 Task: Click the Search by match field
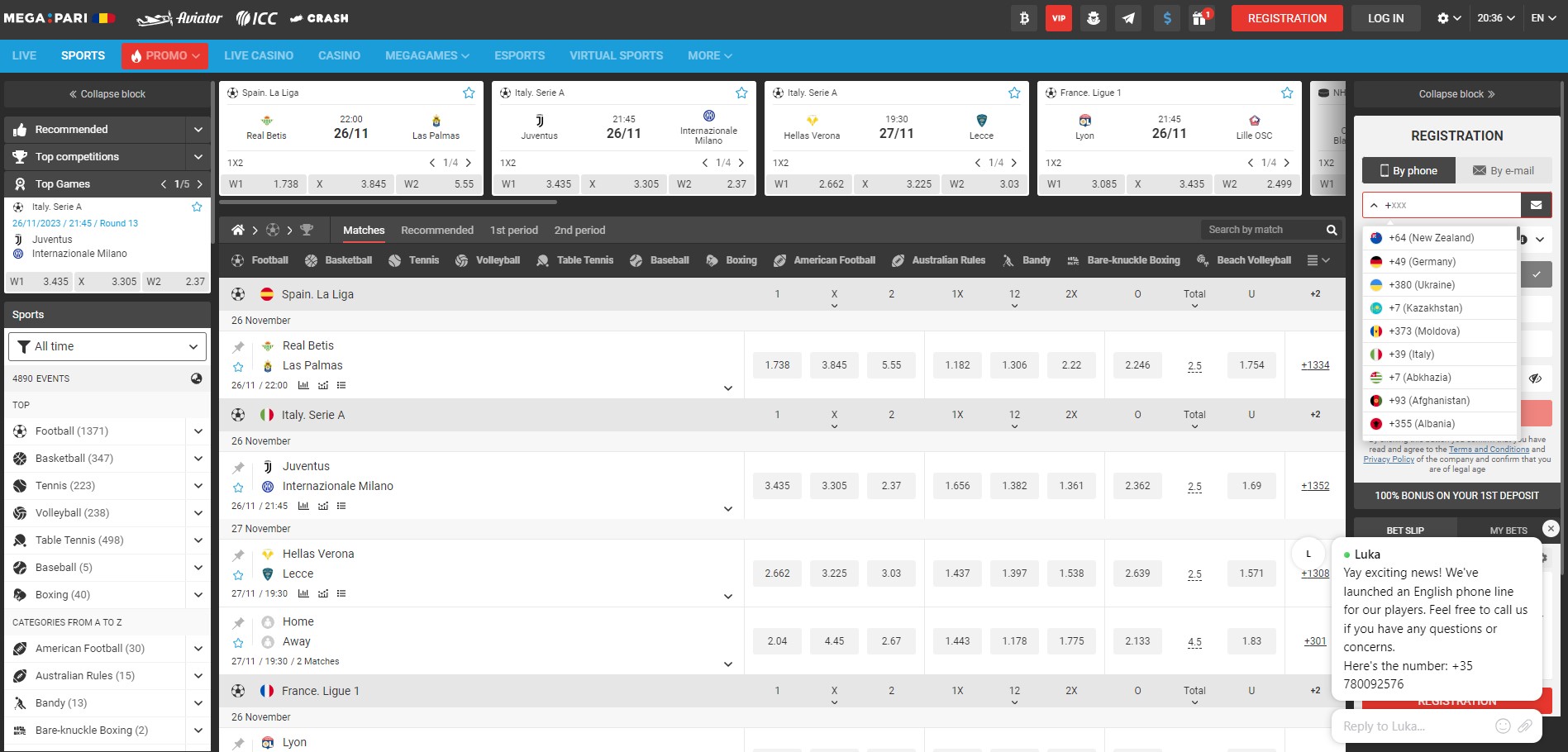tap(1259, 230)
